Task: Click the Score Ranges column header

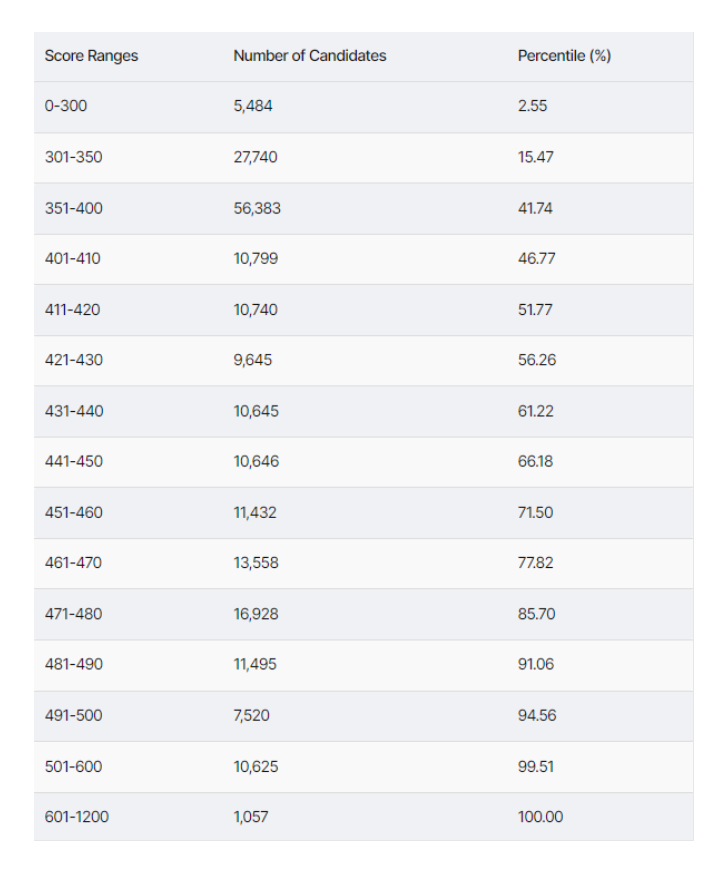Action: pyautogui.click(x=91, y=56)
